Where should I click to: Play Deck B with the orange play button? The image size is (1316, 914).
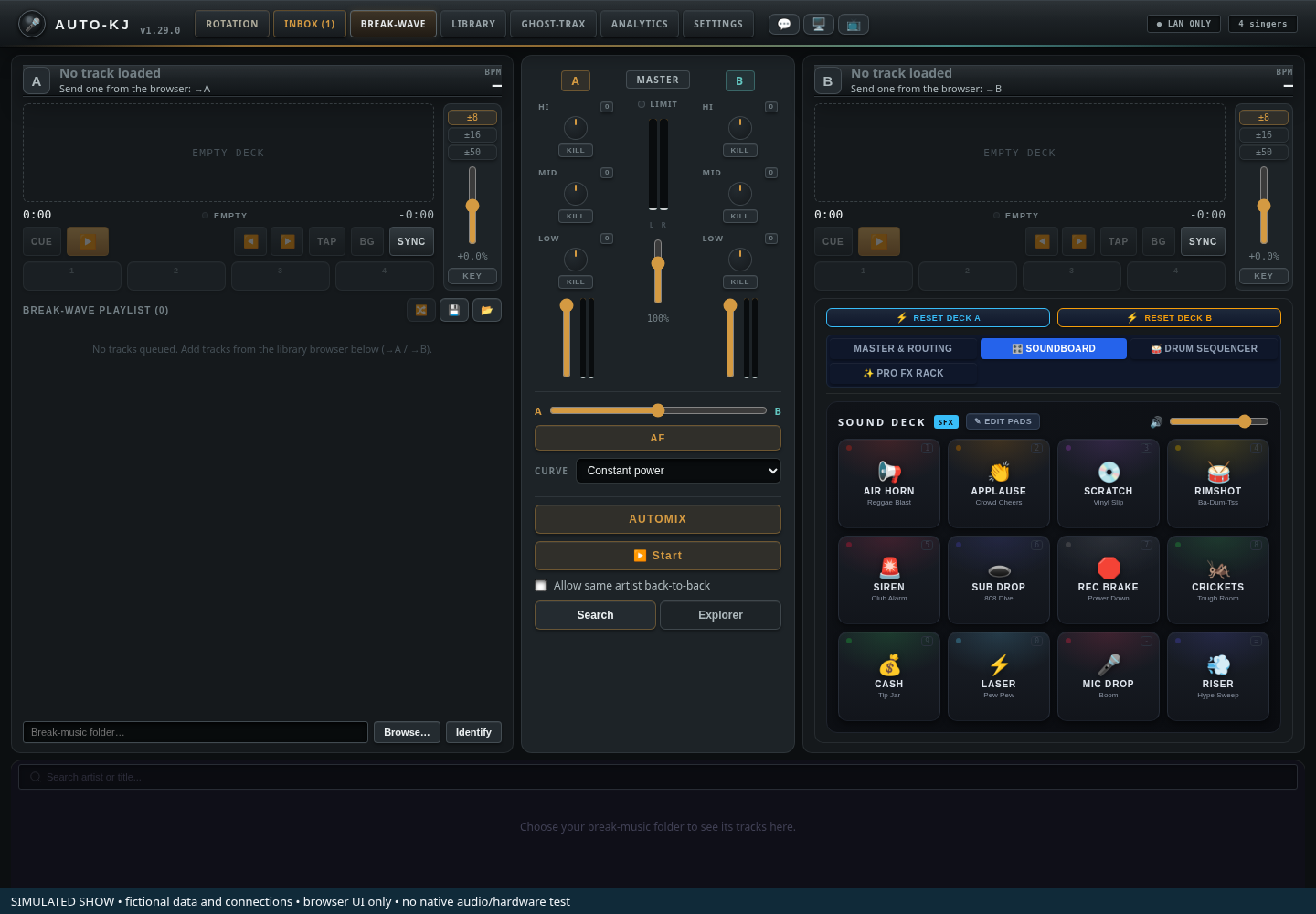point(879,241)
